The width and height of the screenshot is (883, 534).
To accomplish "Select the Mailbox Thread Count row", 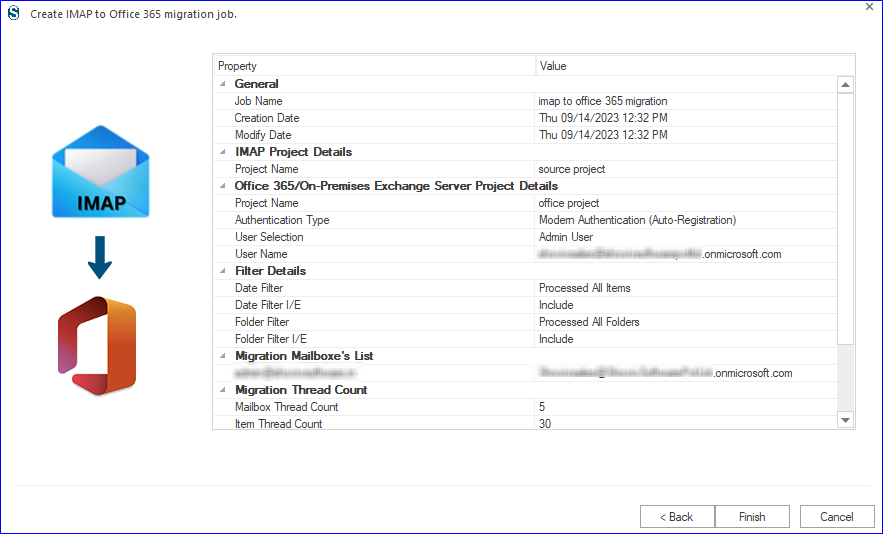I will (526, 407).
